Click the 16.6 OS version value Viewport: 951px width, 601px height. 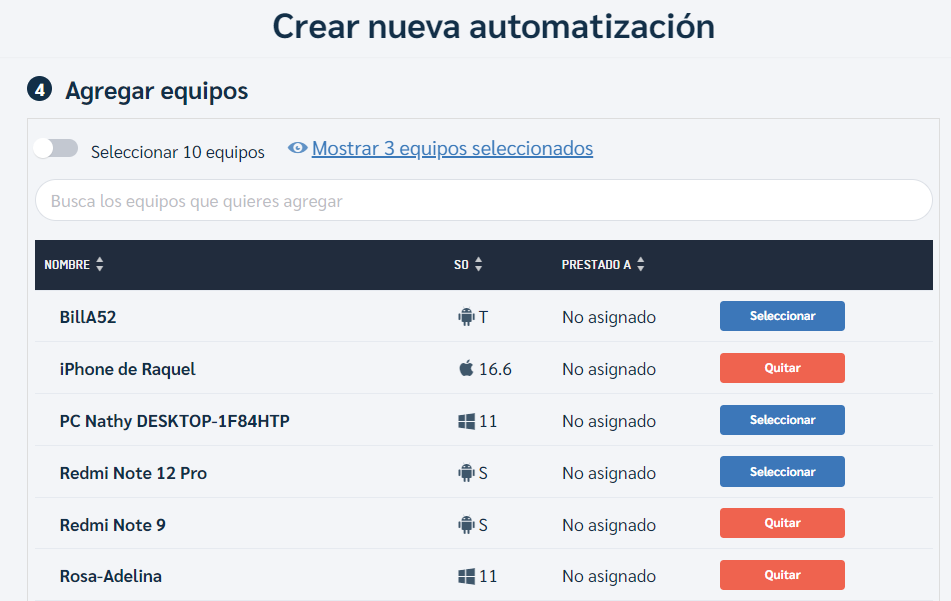click(x=496, y=369)
